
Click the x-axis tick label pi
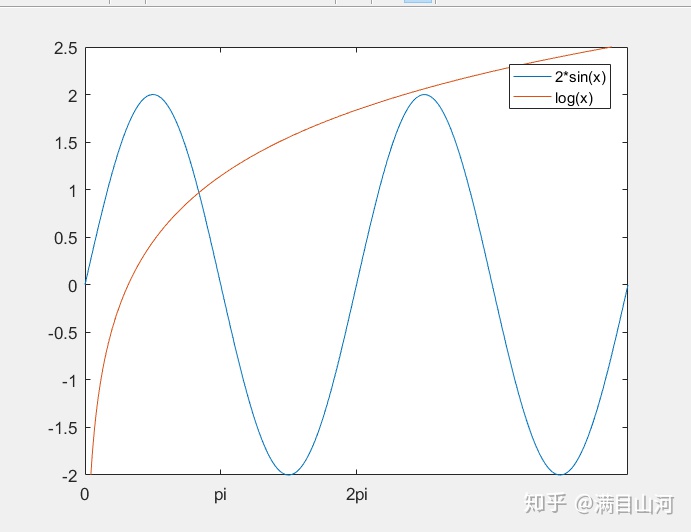pyautogui.click(x=220, y=495)
